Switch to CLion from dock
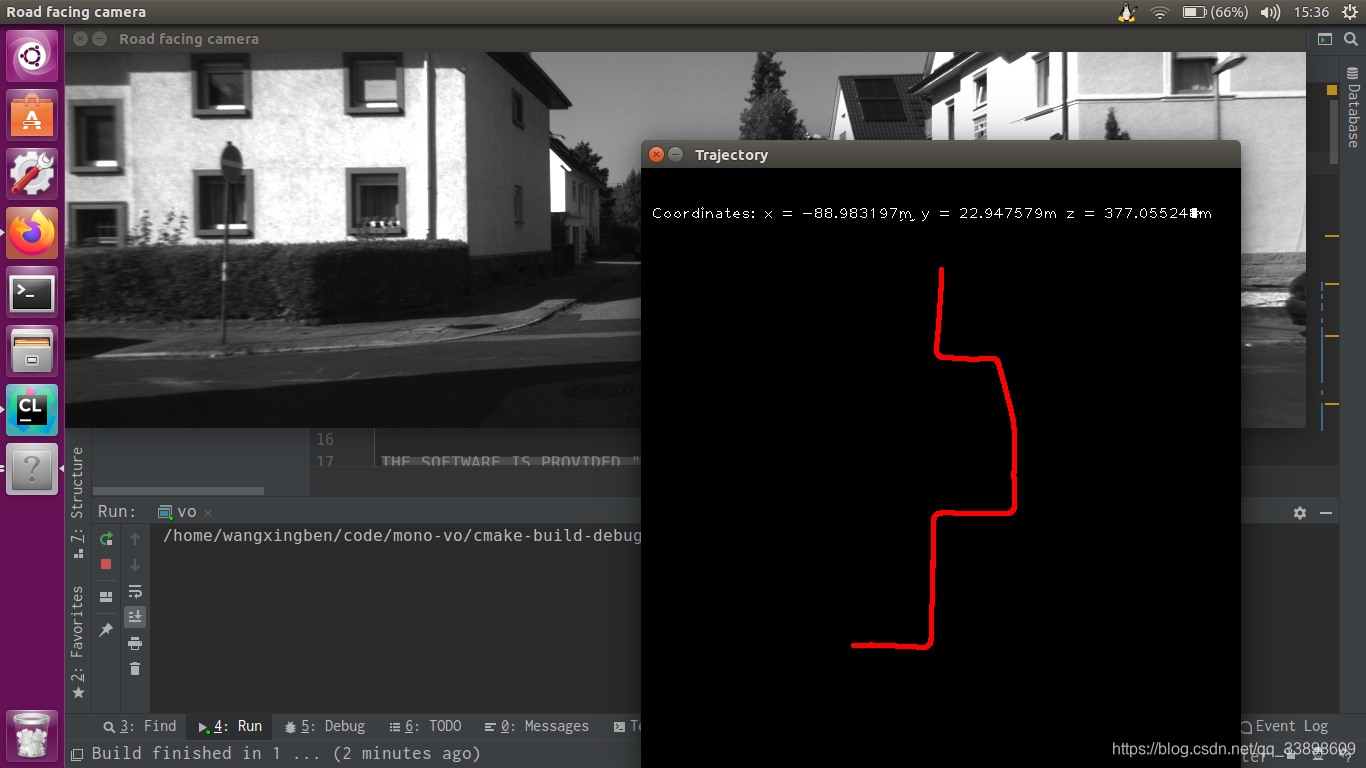The width and height of the screenshot is (1366, 768). 32,410
